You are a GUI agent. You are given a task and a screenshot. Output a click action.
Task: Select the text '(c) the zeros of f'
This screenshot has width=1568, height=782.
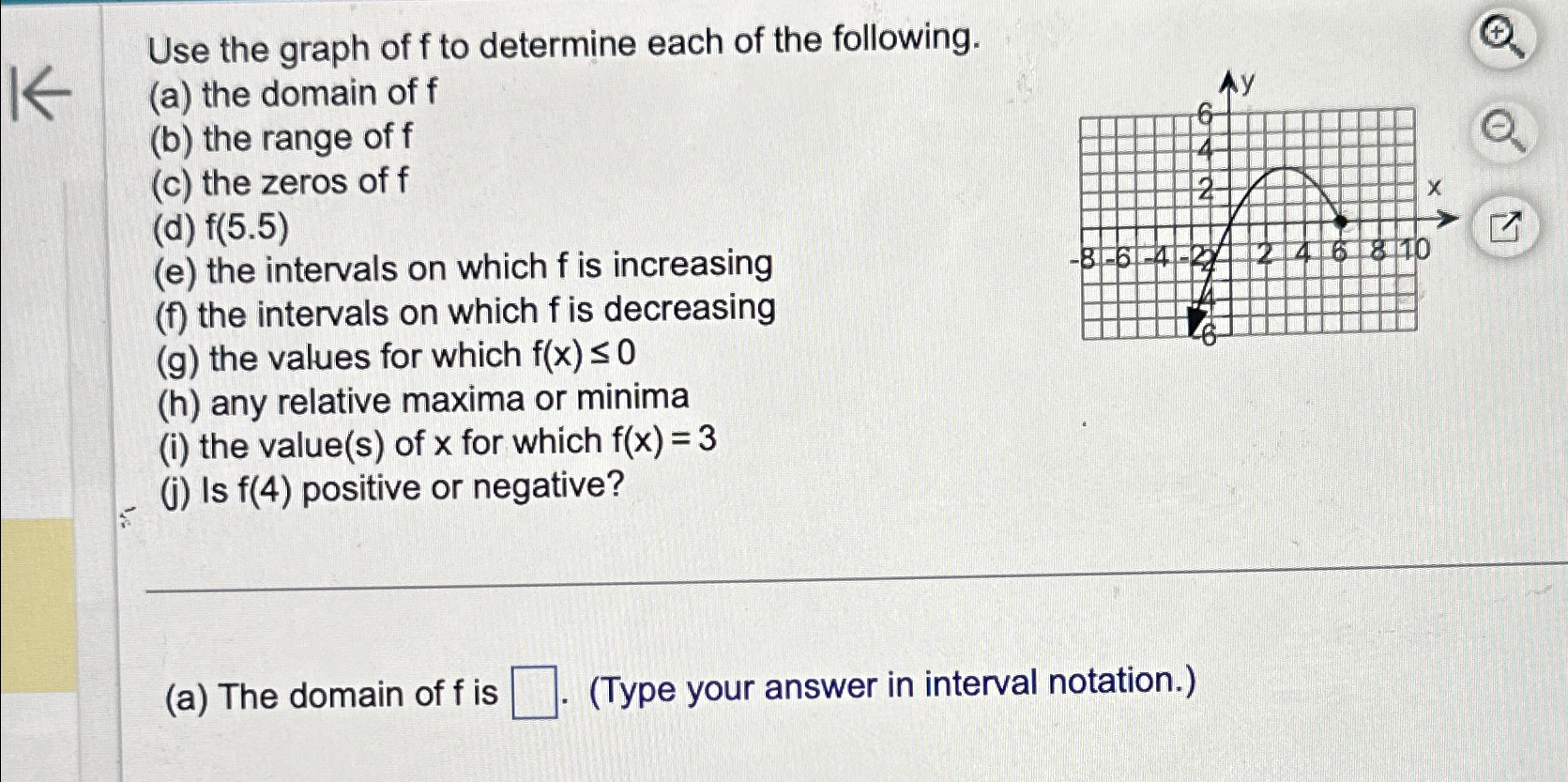click(x=280, y=182)
